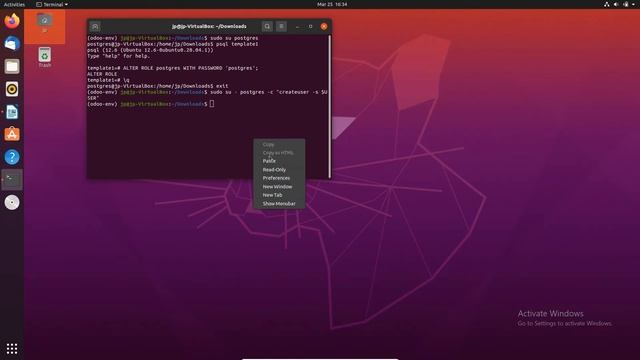Expand the Terminal app menu in top bar
Viewport: 640px width, 360px height.
[x=52, y=4]
